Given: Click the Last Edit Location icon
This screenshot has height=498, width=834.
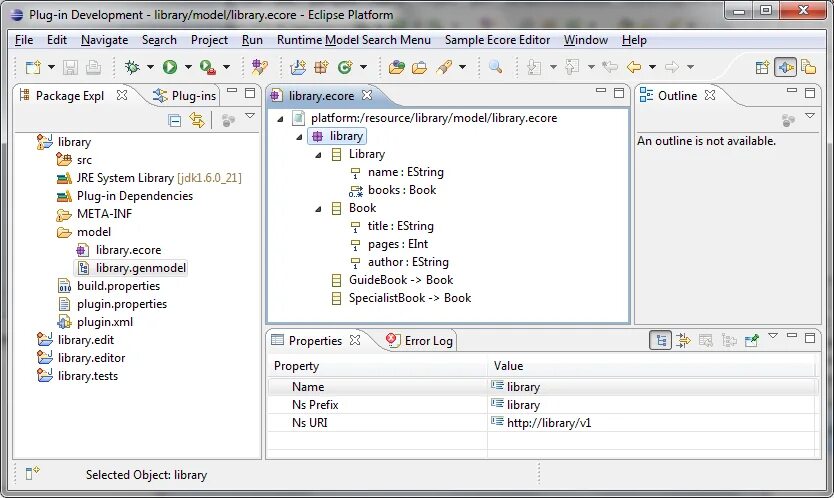Looking at the screenshot, I should 610,67.
